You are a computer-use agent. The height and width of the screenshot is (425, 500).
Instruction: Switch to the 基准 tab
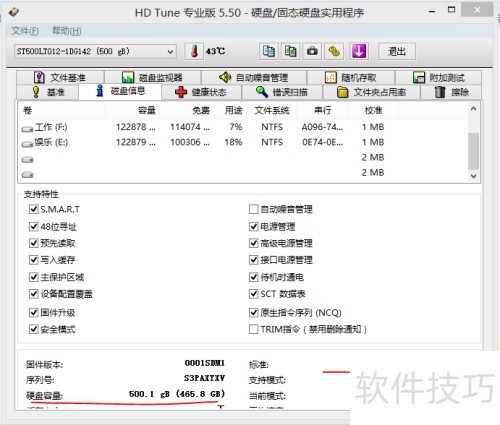coord(47,92)
